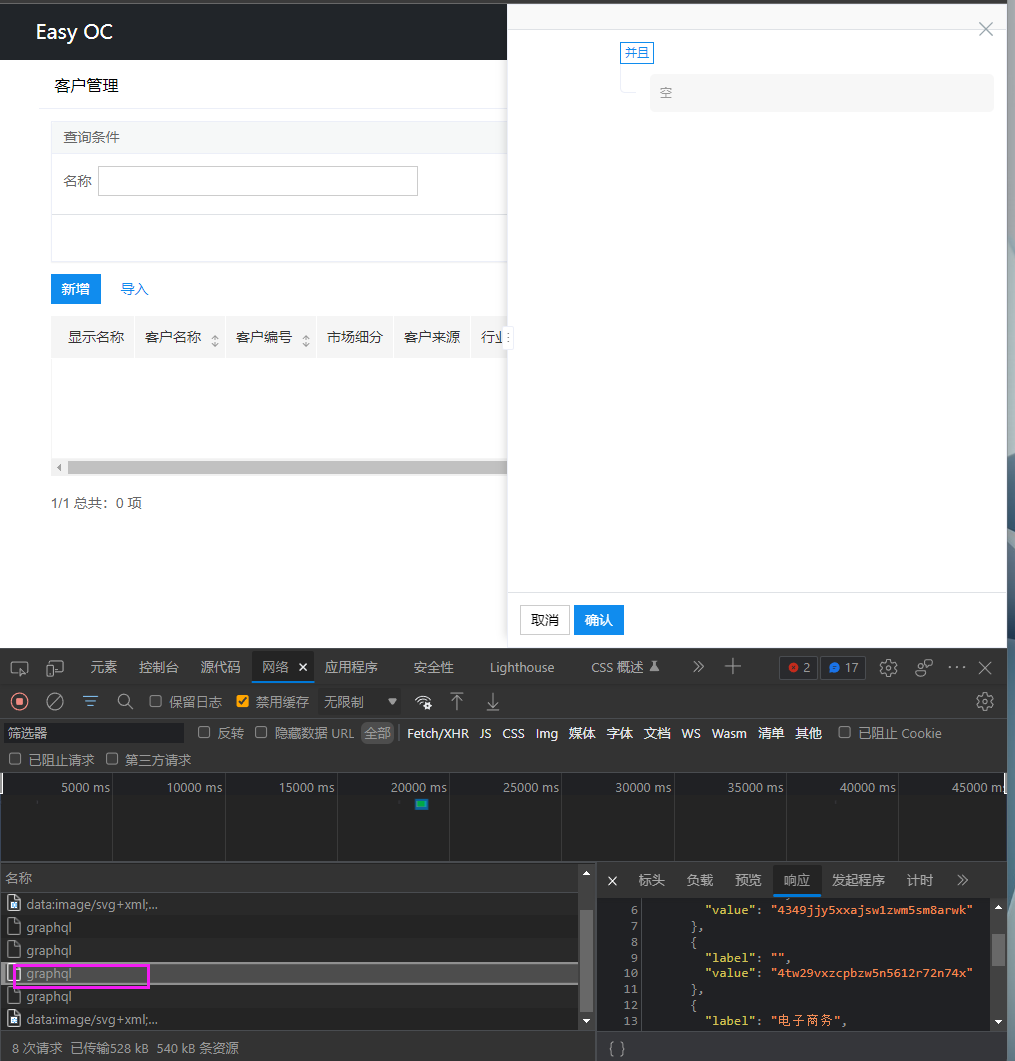The height and width of the screenshot is (1061, 1015).
Task: Click the messages badge showing 17
Action: [x=843, y=668]
